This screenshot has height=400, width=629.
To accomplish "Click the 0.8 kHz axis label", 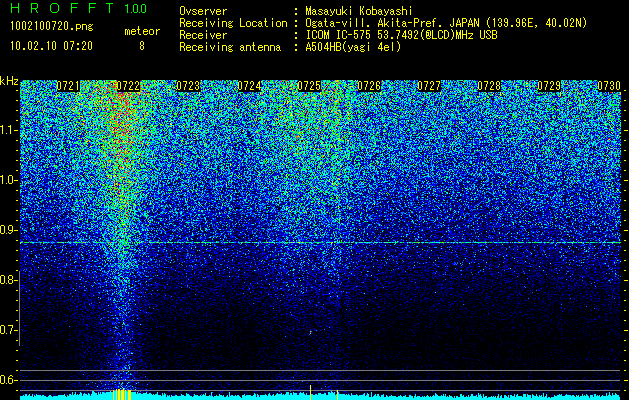I will coord(7,280).
